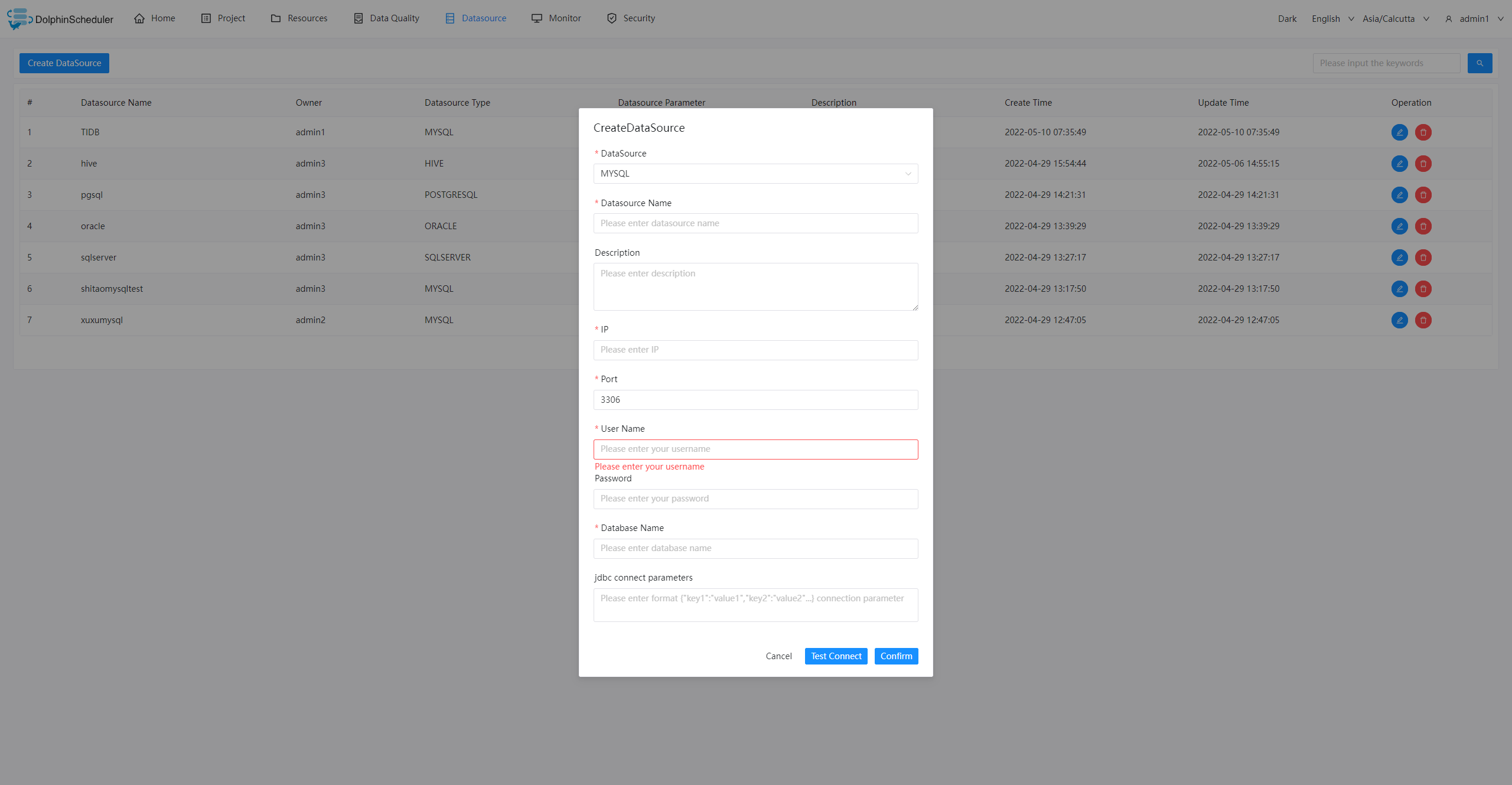This screenshot has width=1512, height=785.
Task: Click the delete icon for sqlserver datasource
Action: point(1423,258)
